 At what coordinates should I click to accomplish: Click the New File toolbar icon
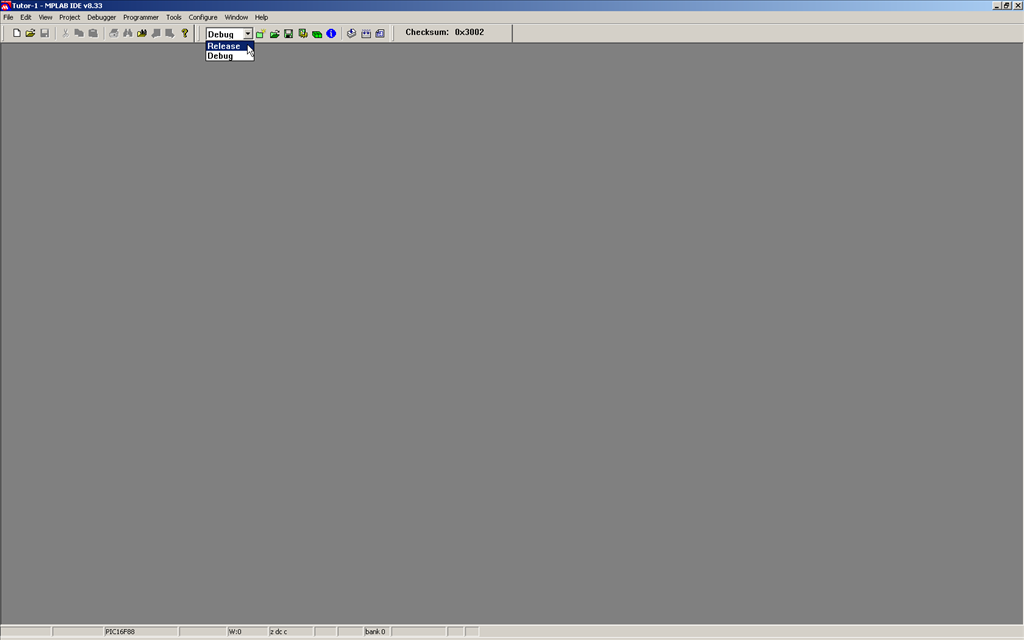coord(17,34)
